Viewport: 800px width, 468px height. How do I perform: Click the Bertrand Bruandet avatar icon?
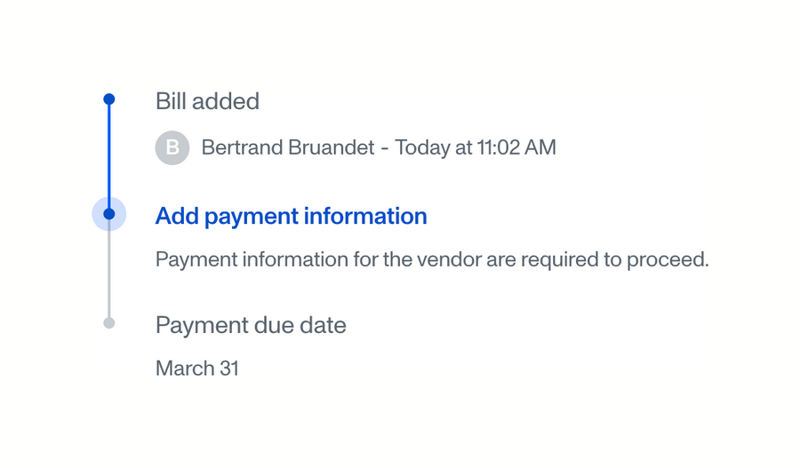[172, 148]
